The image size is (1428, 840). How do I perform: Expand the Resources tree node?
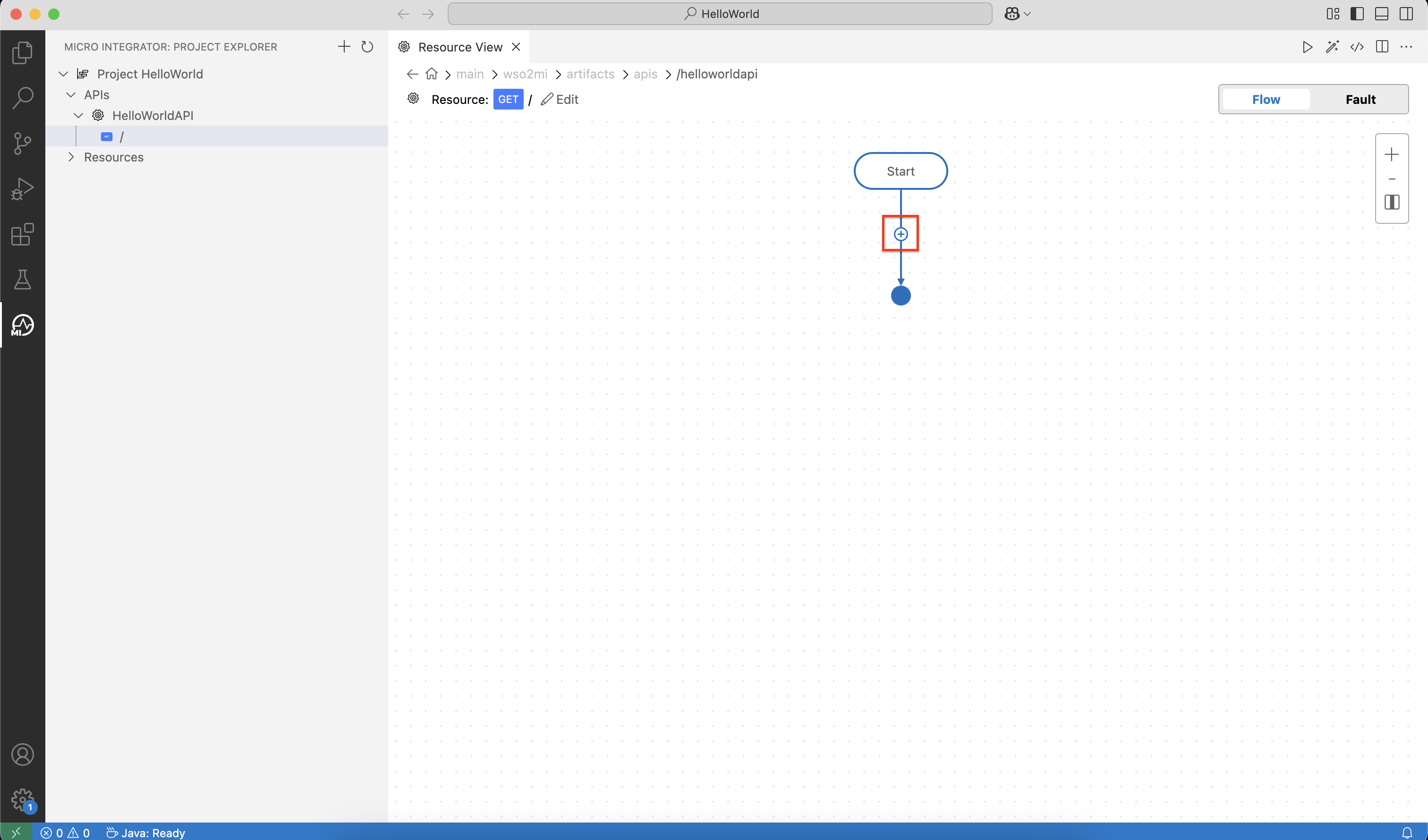pos(71,157)
